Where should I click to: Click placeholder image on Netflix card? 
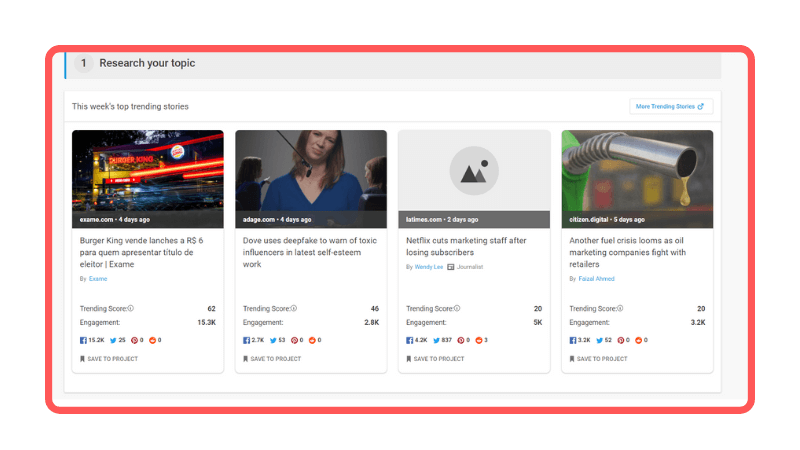point(474,171)
